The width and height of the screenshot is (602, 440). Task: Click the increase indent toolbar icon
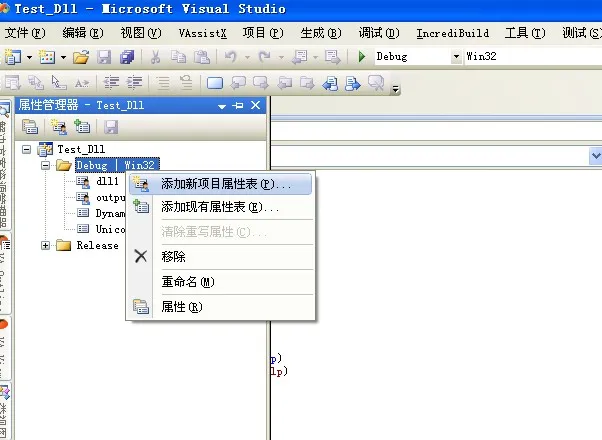point(134,83)
